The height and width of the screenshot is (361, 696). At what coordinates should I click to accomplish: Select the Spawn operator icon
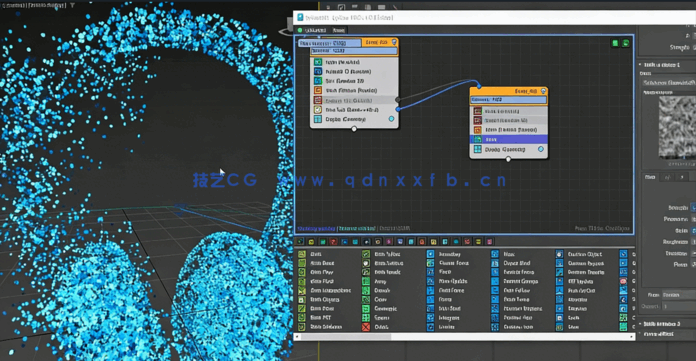[366, 318]
